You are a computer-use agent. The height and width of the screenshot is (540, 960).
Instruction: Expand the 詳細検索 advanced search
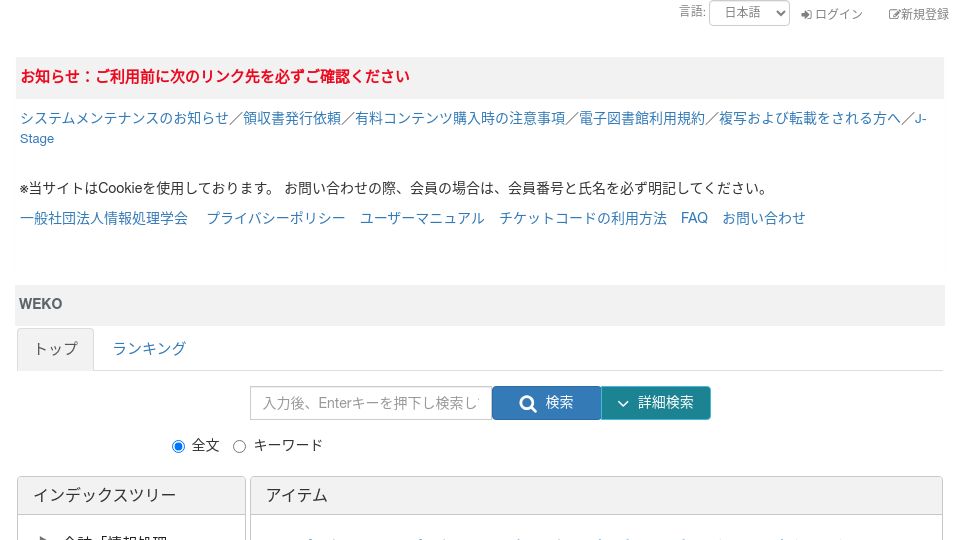[x=656, y=403]
